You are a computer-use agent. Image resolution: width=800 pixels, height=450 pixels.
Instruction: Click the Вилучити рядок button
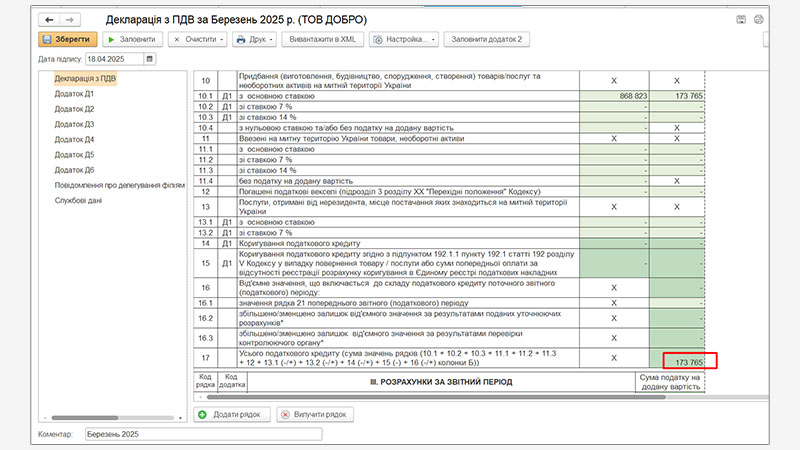[x=315, y=414]
